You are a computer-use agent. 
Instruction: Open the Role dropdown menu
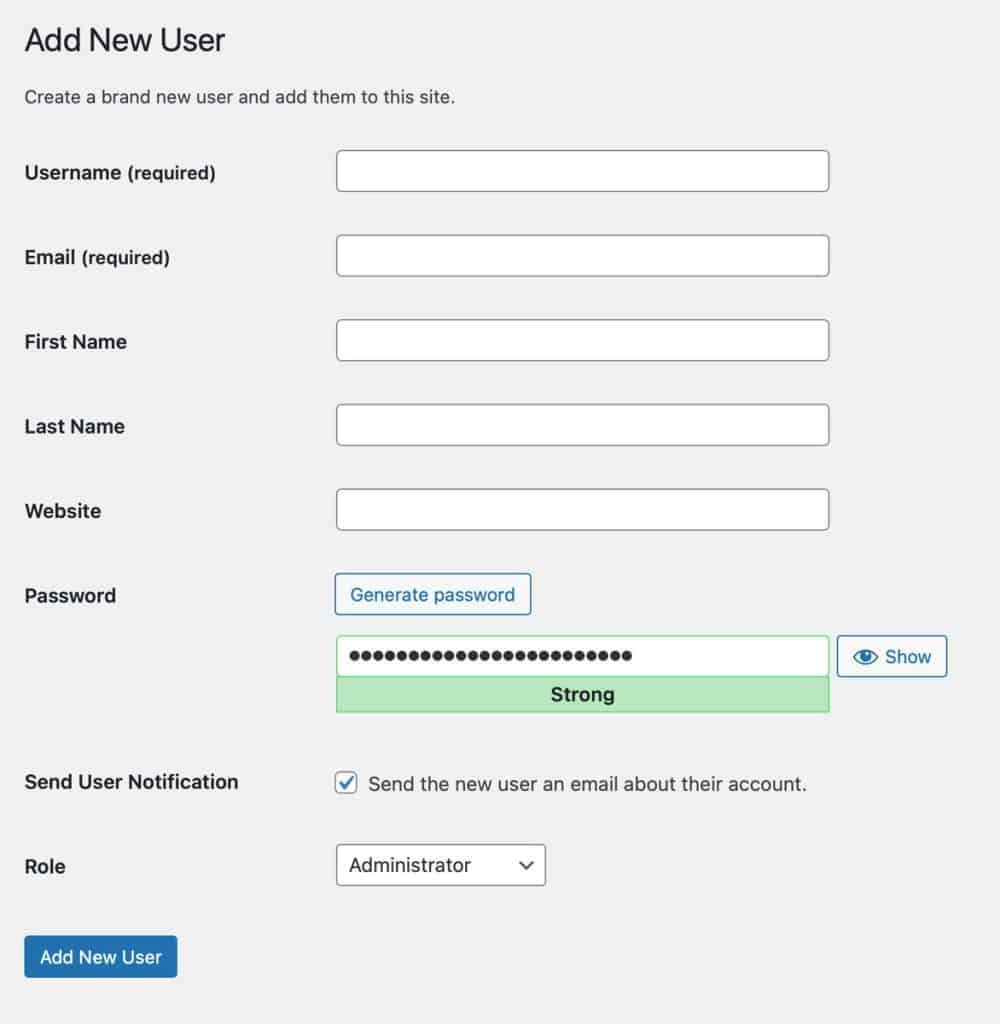tap(440, 865)
